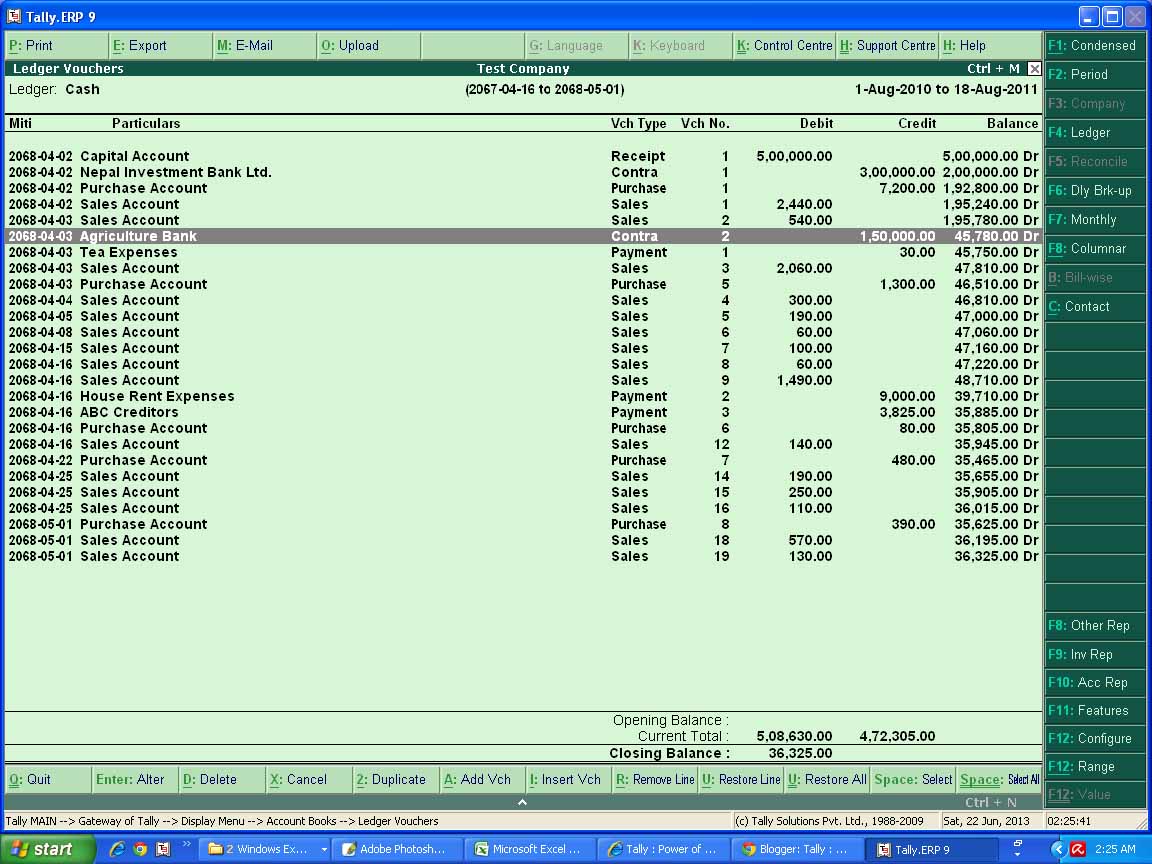Viewport: 1152px width, 864px height.
Task: Expand the calculator panel up arrow
Action: pyautogui.click(x=522, y=802)
